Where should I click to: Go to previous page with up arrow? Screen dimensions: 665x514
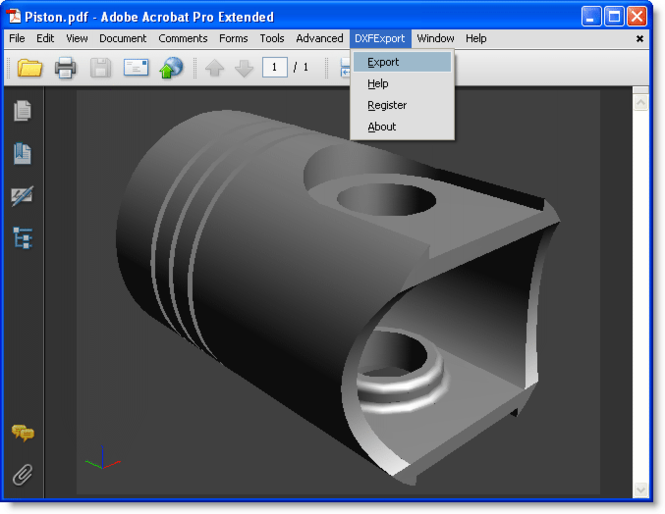pyautogui.click(x=215, y=68)
